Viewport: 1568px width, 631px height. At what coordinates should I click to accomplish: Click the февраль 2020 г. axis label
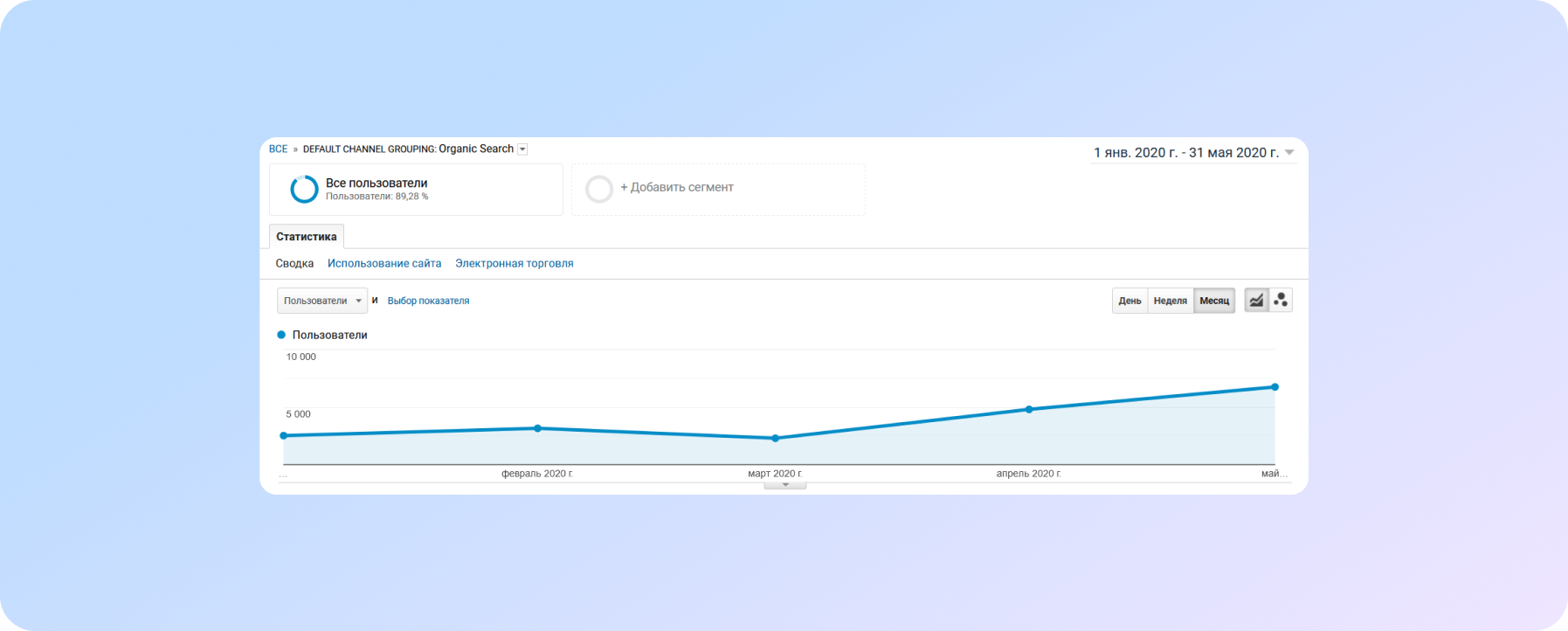click(x=537, y=474)
